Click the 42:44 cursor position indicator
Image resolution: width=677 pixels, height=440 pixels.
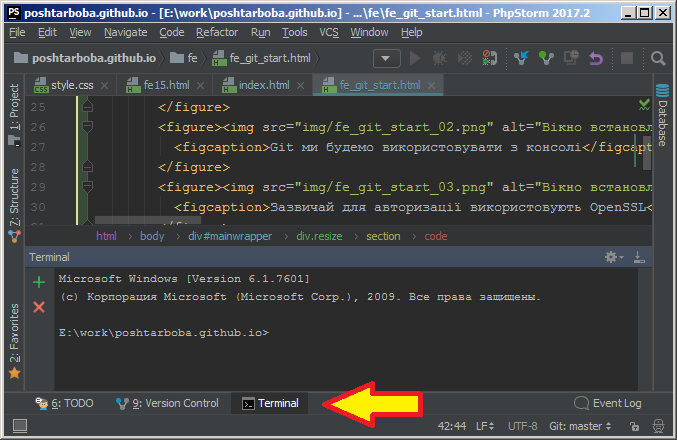click(452, 427)
